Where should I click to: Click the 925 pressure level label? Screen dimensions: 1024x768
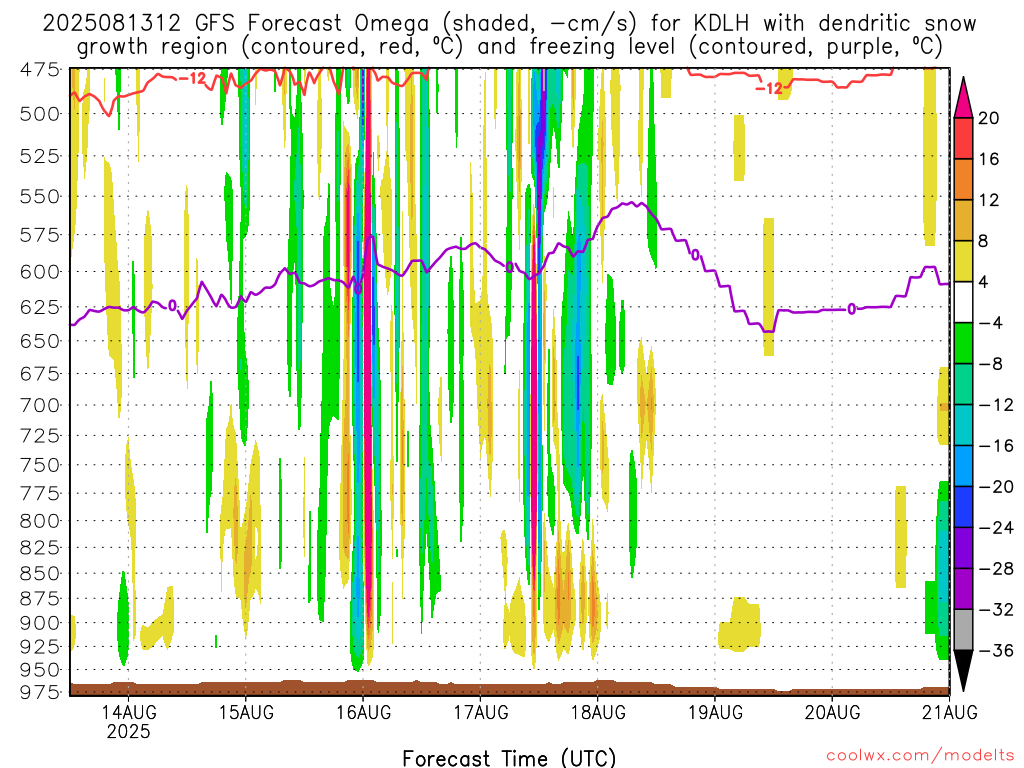40,647
